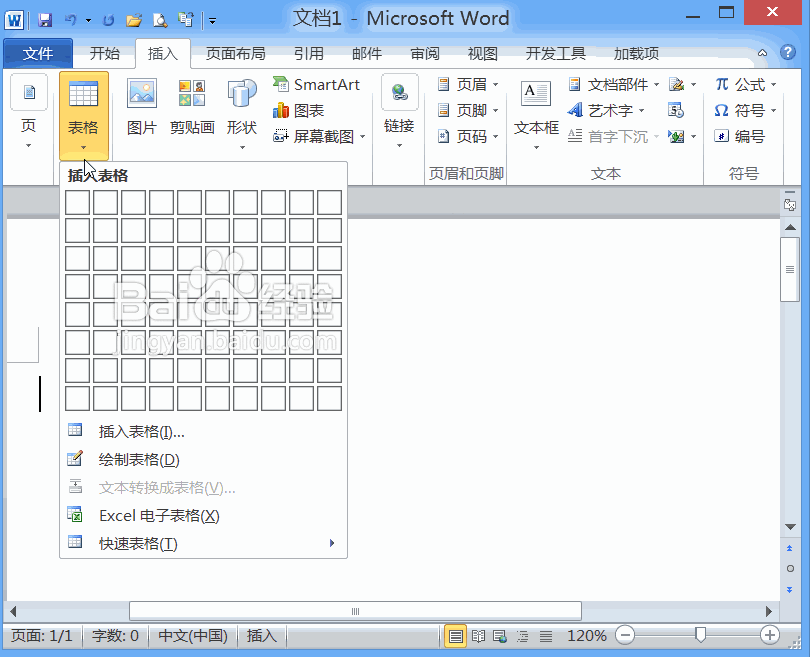Choose Excel 电子表格(X) menu item
The width and height of the screenshot is (810, 657).
204,515
